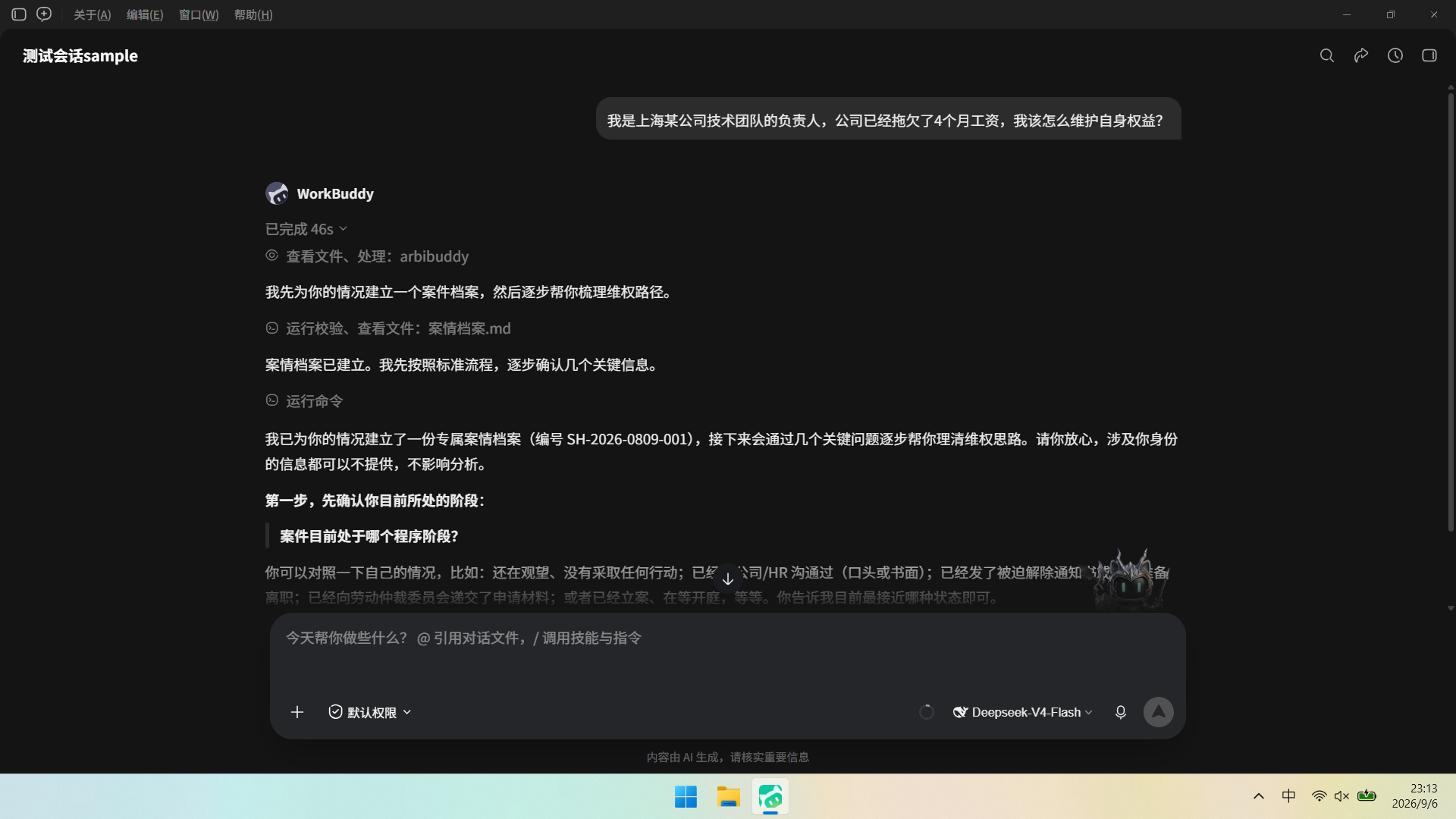Image resolution: width=1456 pixels, height=819 pixels.
Task: Start voice input with microphone icon
Action: tap(1120, 712)
